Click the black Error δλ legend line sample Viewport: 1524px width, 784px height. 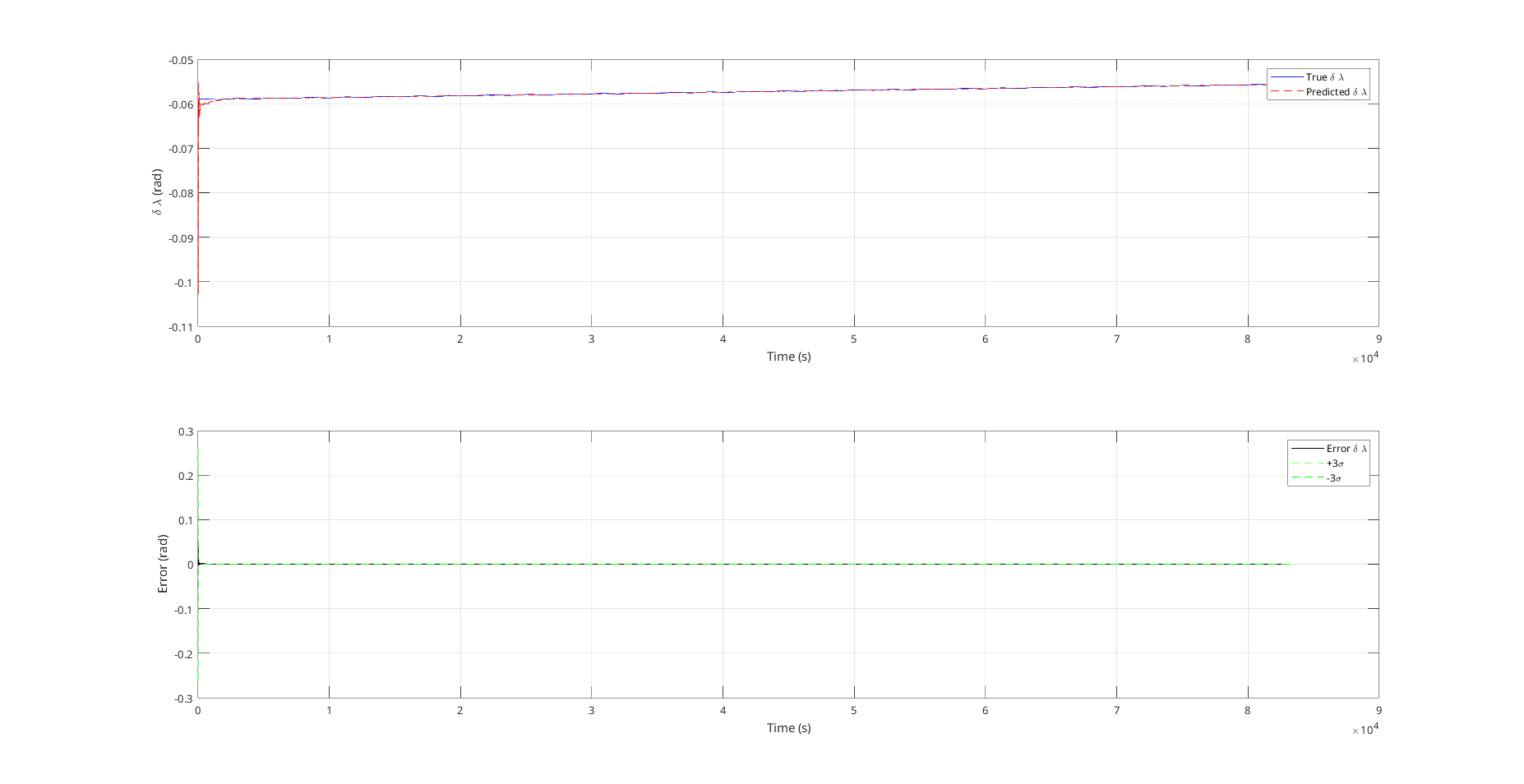[1307, 449]
